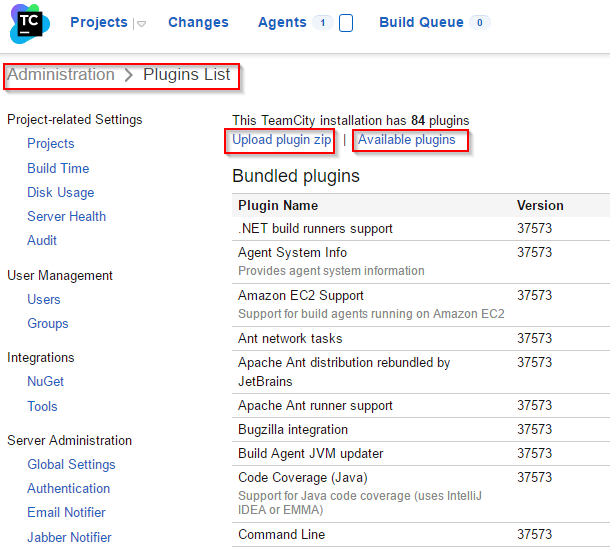Click the Build Queue count badge
This screenshot has height=547, width=610.
[480, 23]
